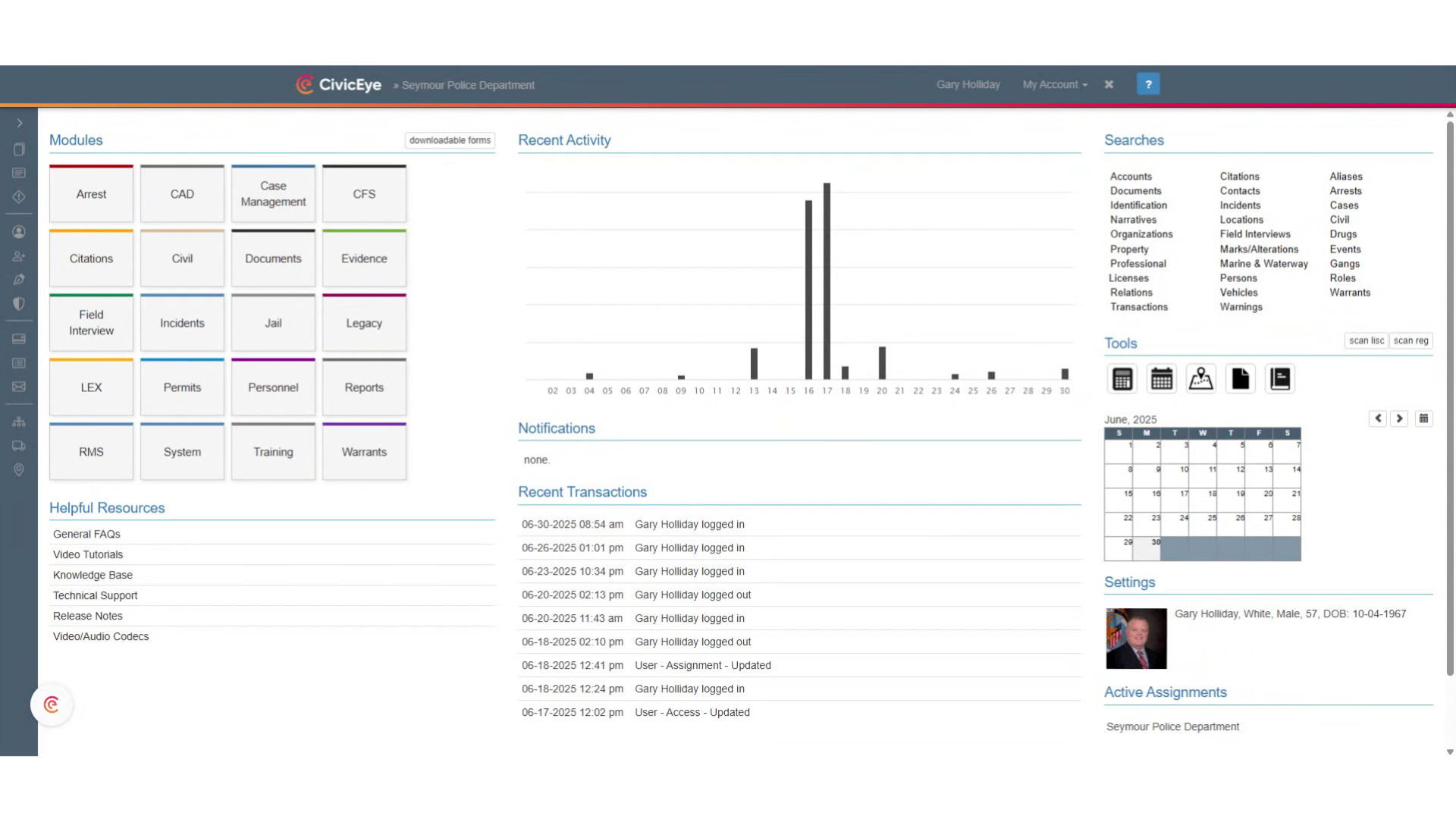Click the X icon in header
Viewport: 1456px width, 819px height.
[x=1109, y=84]
